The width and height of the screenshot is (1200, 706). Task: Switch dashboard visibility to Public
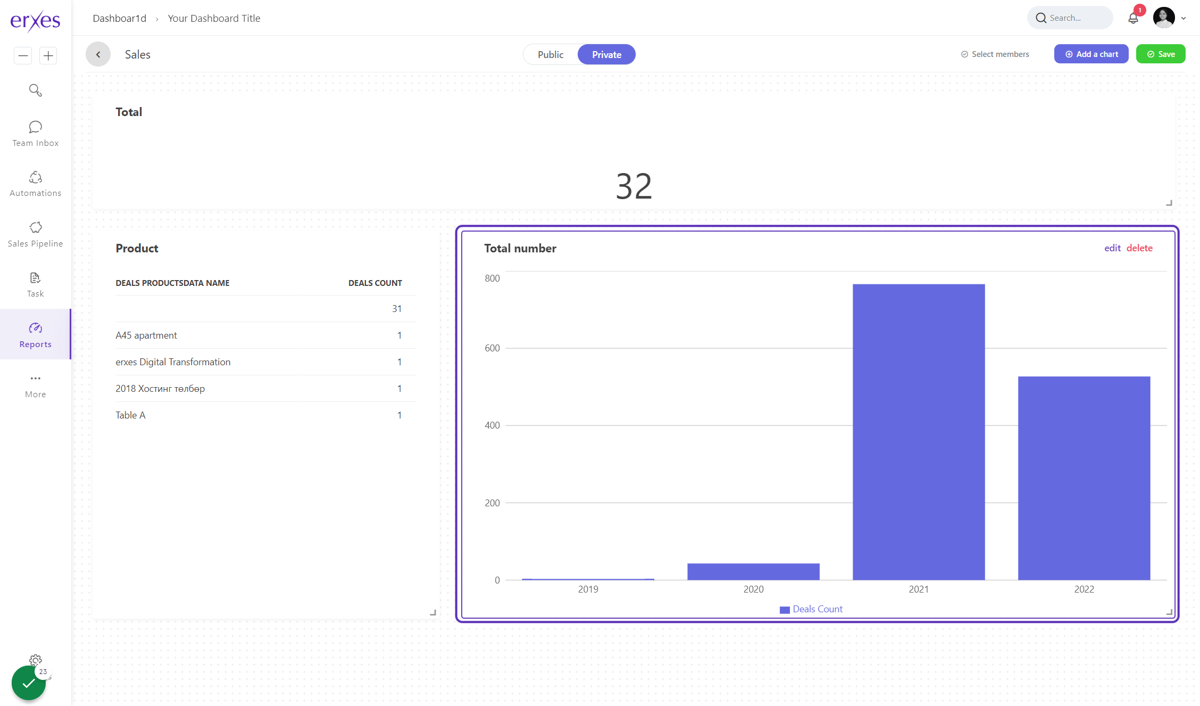550,54
